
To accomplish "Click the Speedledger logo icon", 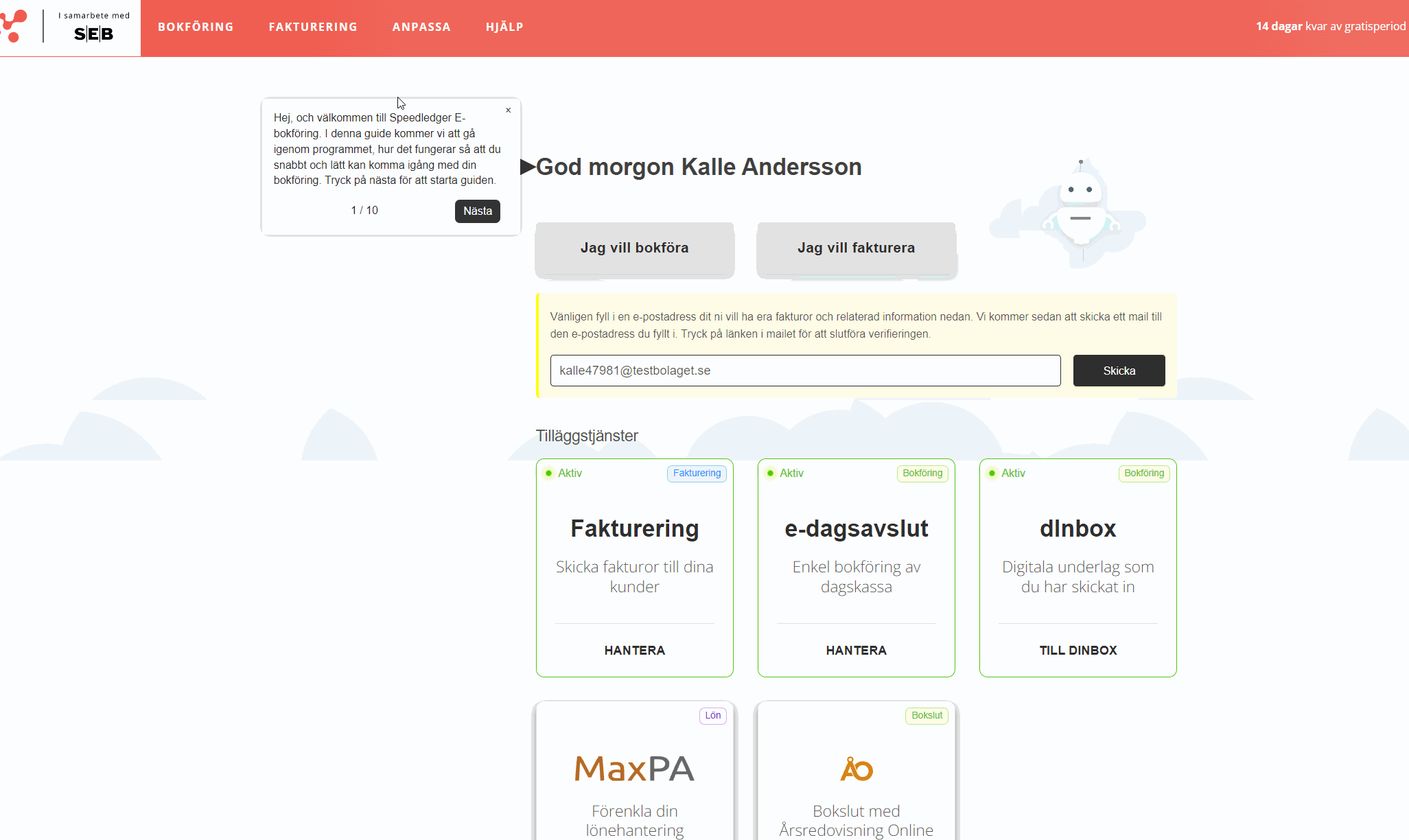I will [x=14, y=26].
